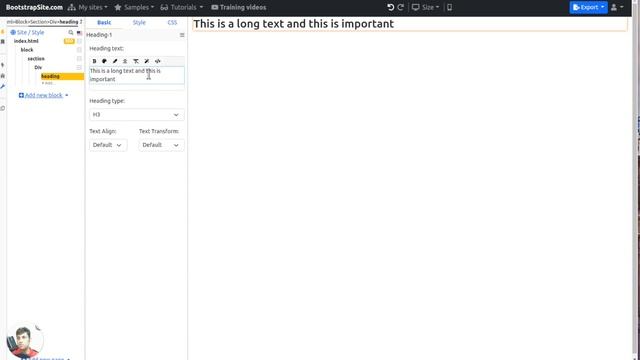Viewport: 640px width, 360px height.
Task: Click the + Add item under heading
Action: pos(48,83)
